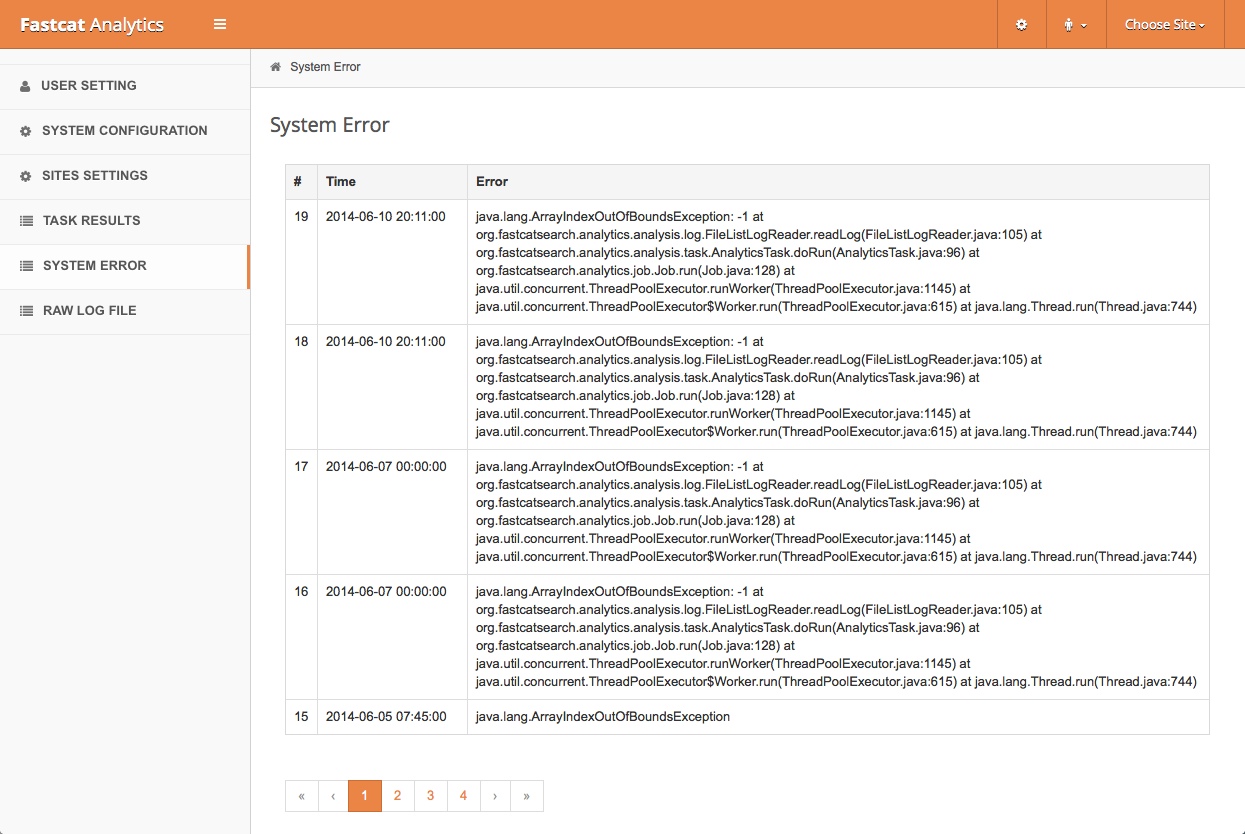Viewport: 1245px width, 834px height.
Task: Click the Error column header
Action: pyautogui.click(x=838, y=182)
